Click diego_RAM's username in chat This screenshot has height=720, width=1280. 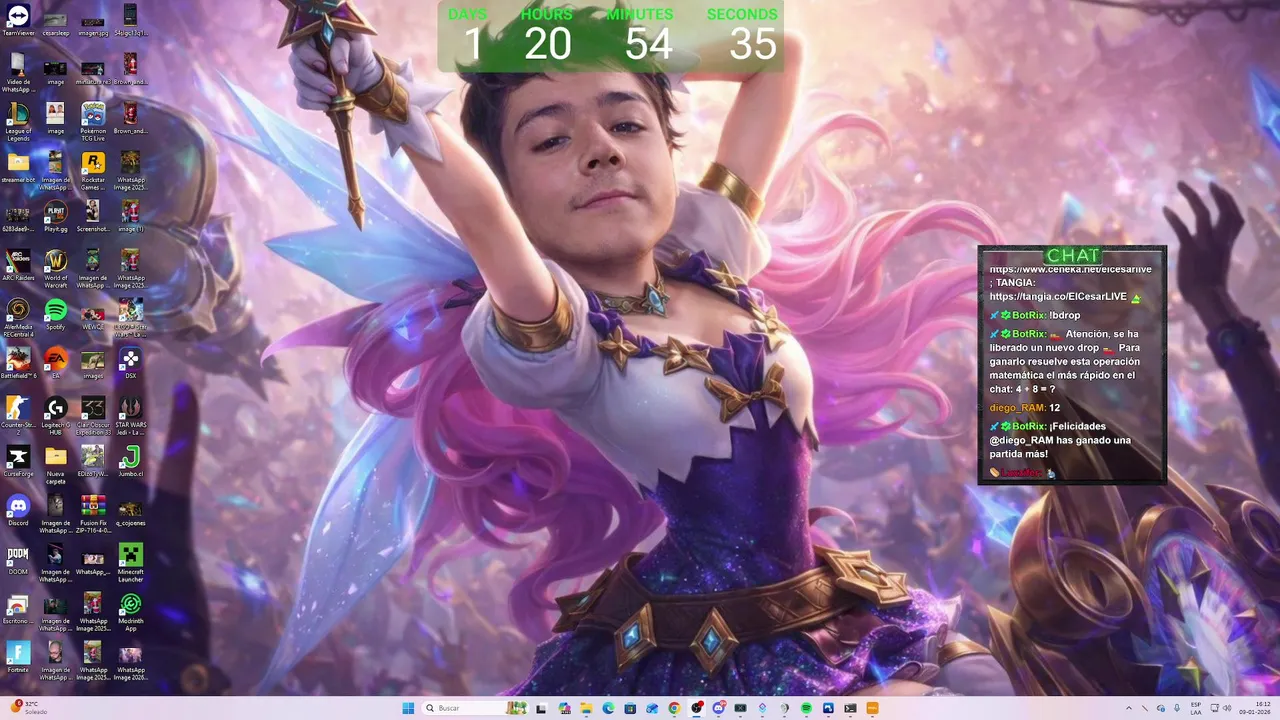point(1018,408)
